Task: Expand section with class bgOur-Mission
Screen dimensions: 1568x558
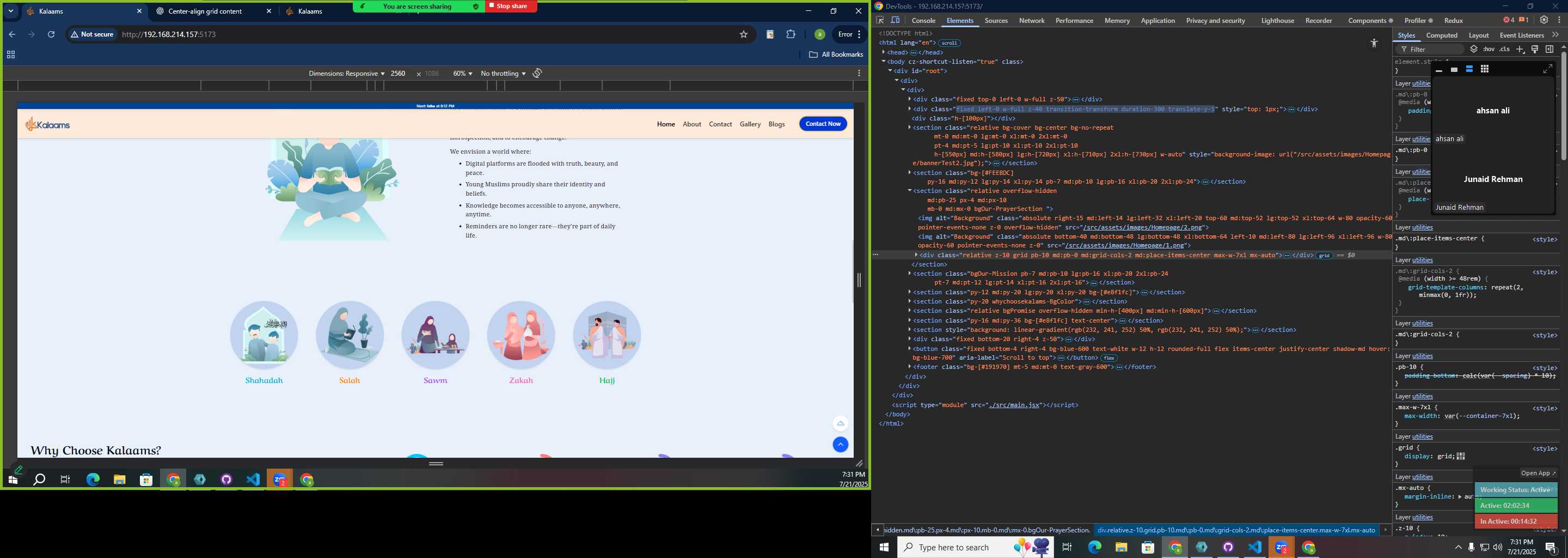Action: pyautogui.click(x=910, y=274)
